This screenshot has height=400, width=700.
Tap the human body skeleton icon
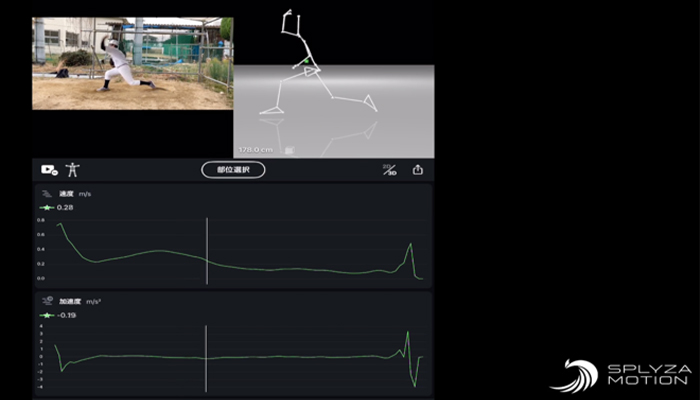[x=72, y=170]
